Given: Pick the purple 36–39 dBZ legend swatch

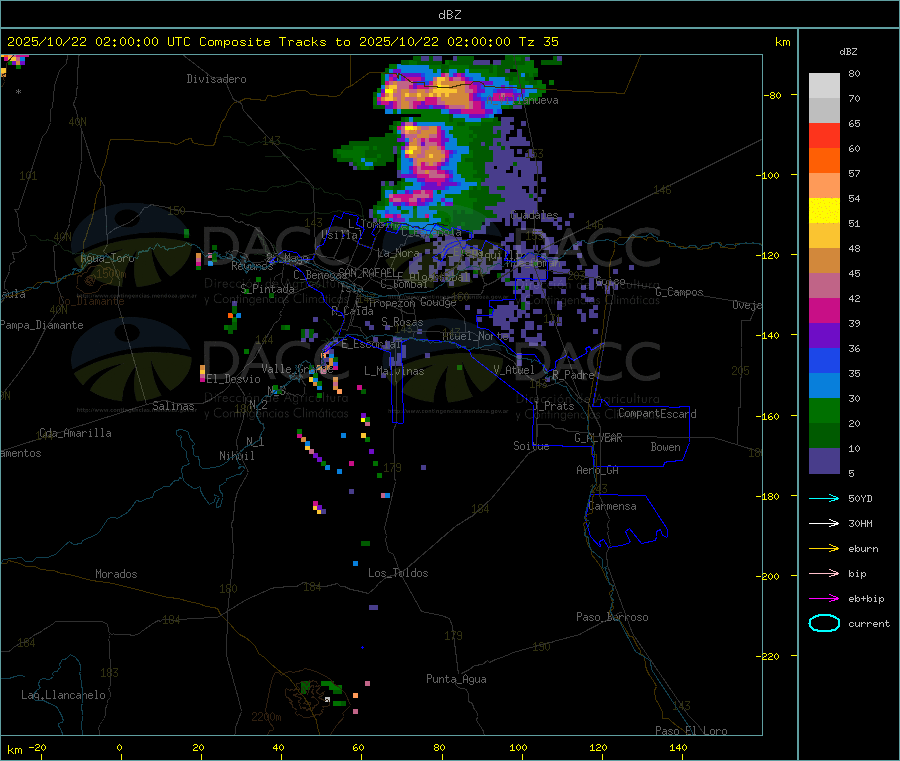Looking at the screenshot, I should click(824, 336).
